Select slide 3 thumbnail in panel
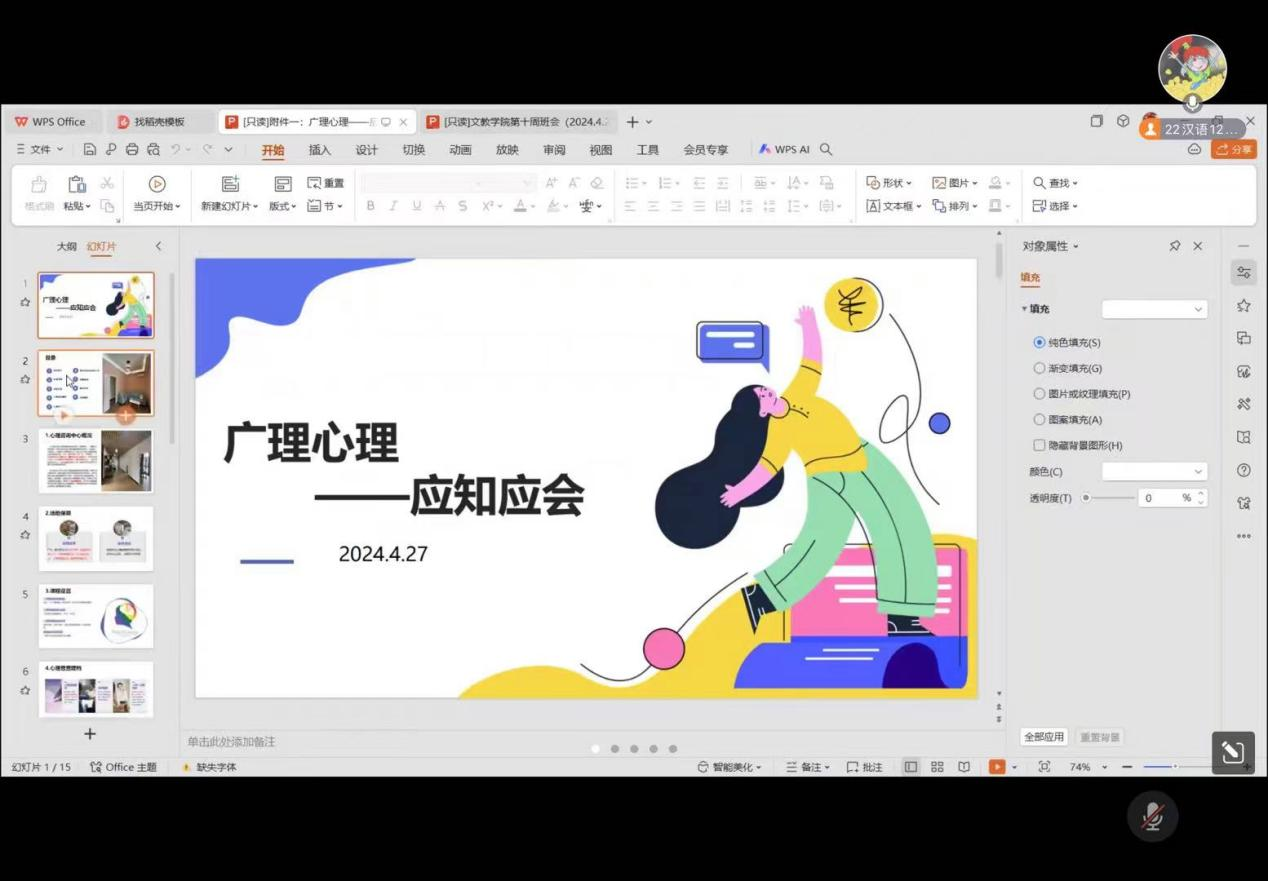Screen dimensions: 1268x881 coord(96,461)
